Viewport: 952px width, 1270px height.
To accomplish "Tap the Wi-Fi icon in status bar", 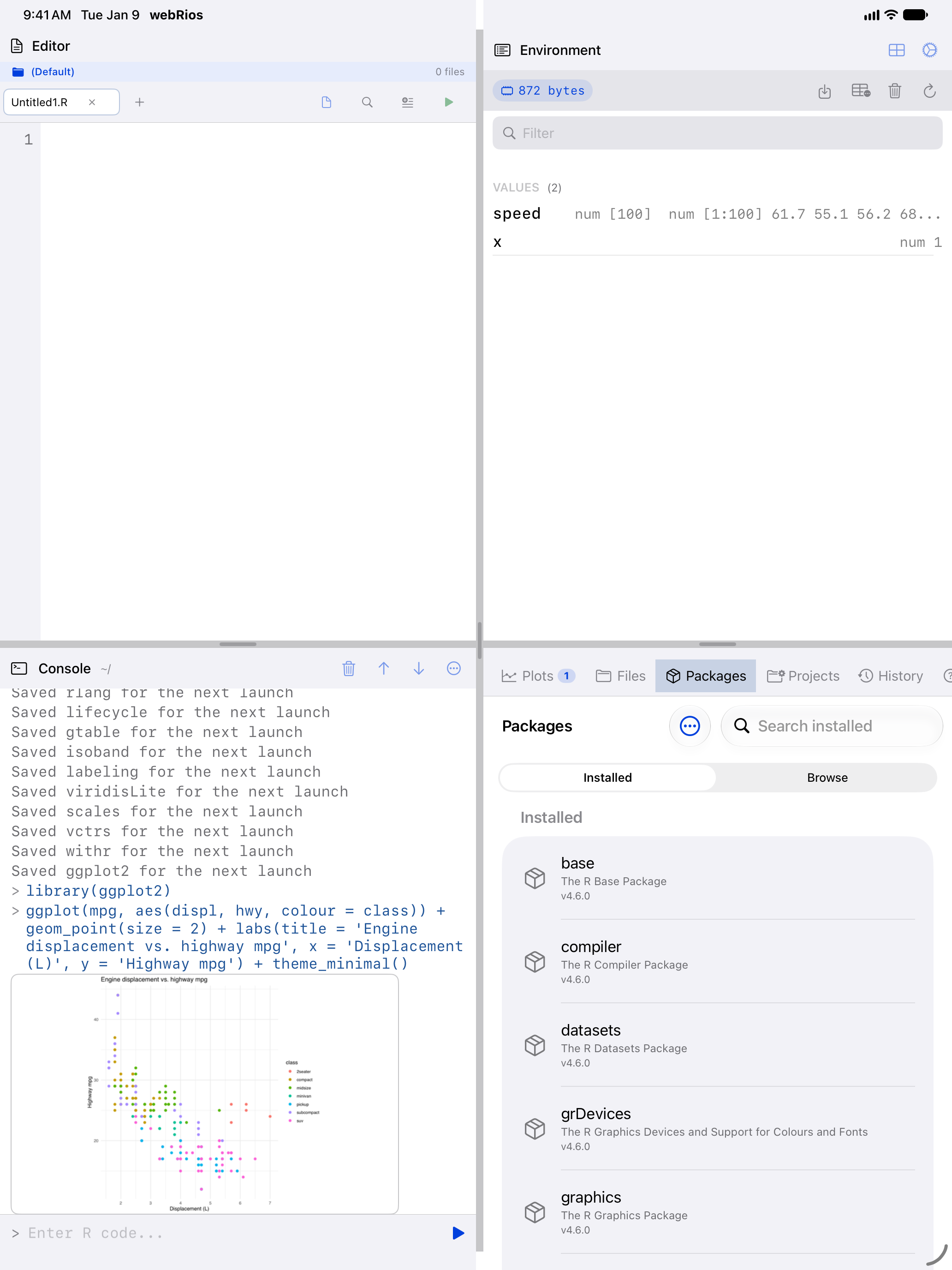I will tap(891, 15).
